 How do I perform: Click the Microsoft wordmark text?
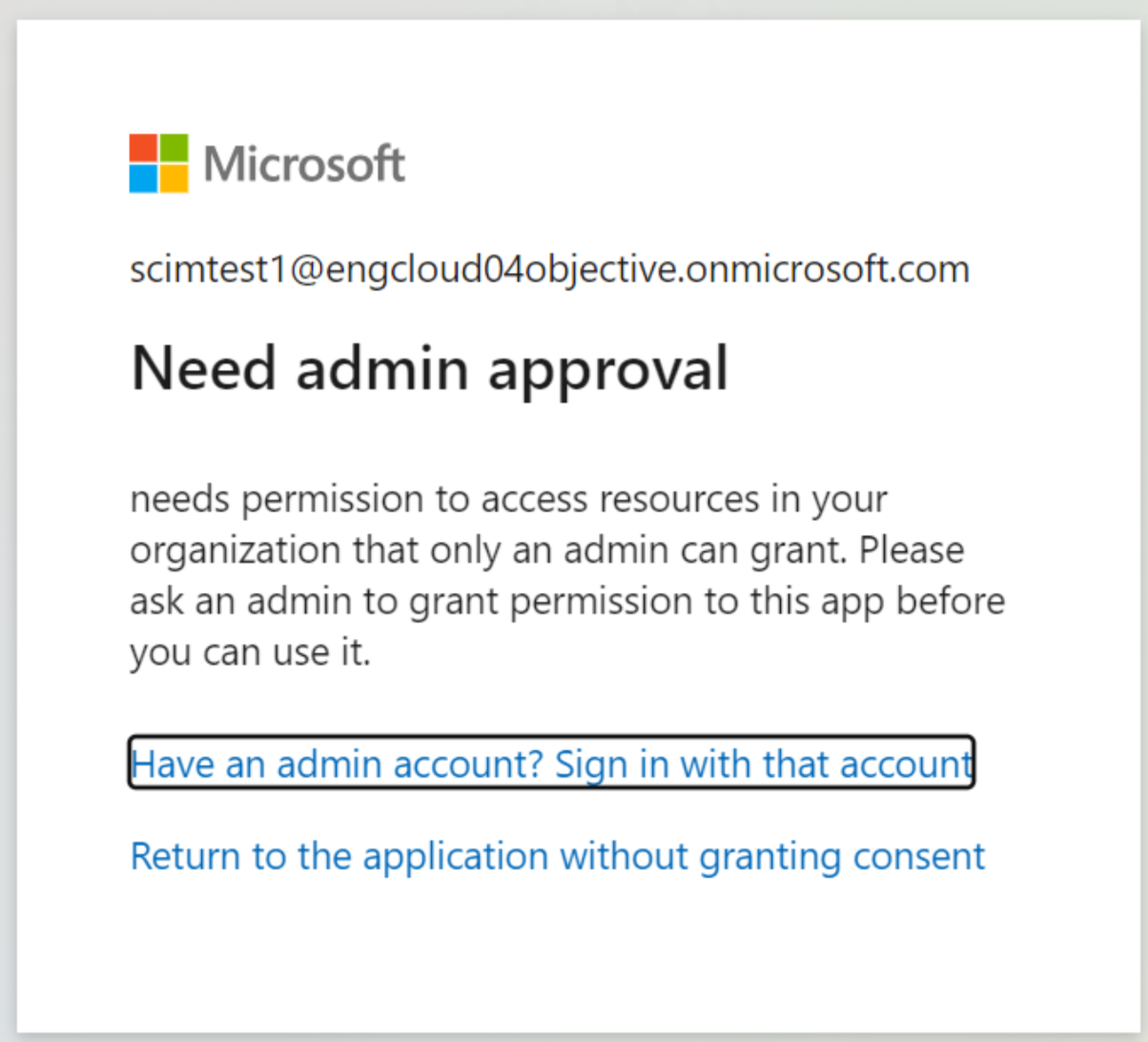point(304,164)
